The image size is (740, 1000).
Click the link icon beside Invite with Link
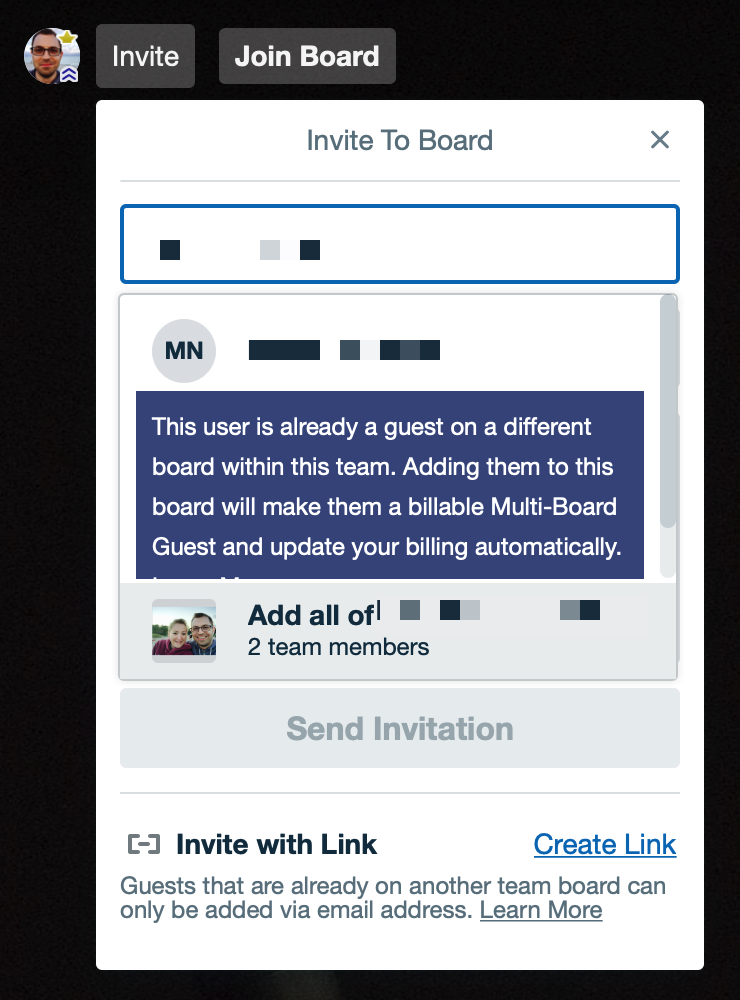[144, 844]
